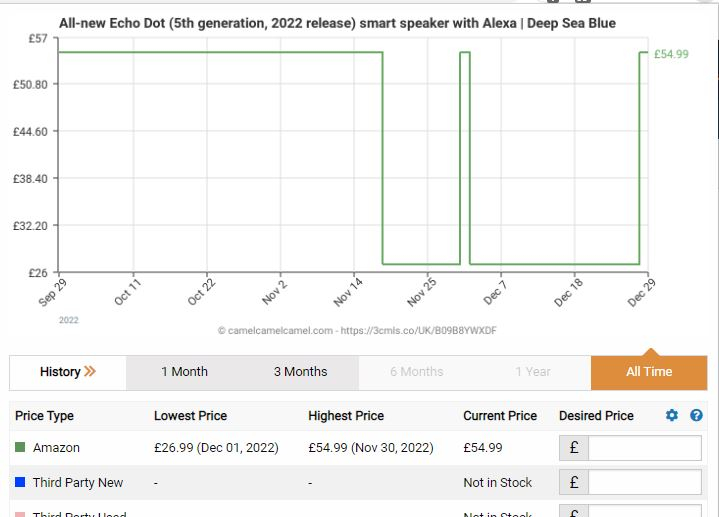The height and width of the screenshot is (517, 719).
Task: Select the 1 Month tab
Action: 184,372
